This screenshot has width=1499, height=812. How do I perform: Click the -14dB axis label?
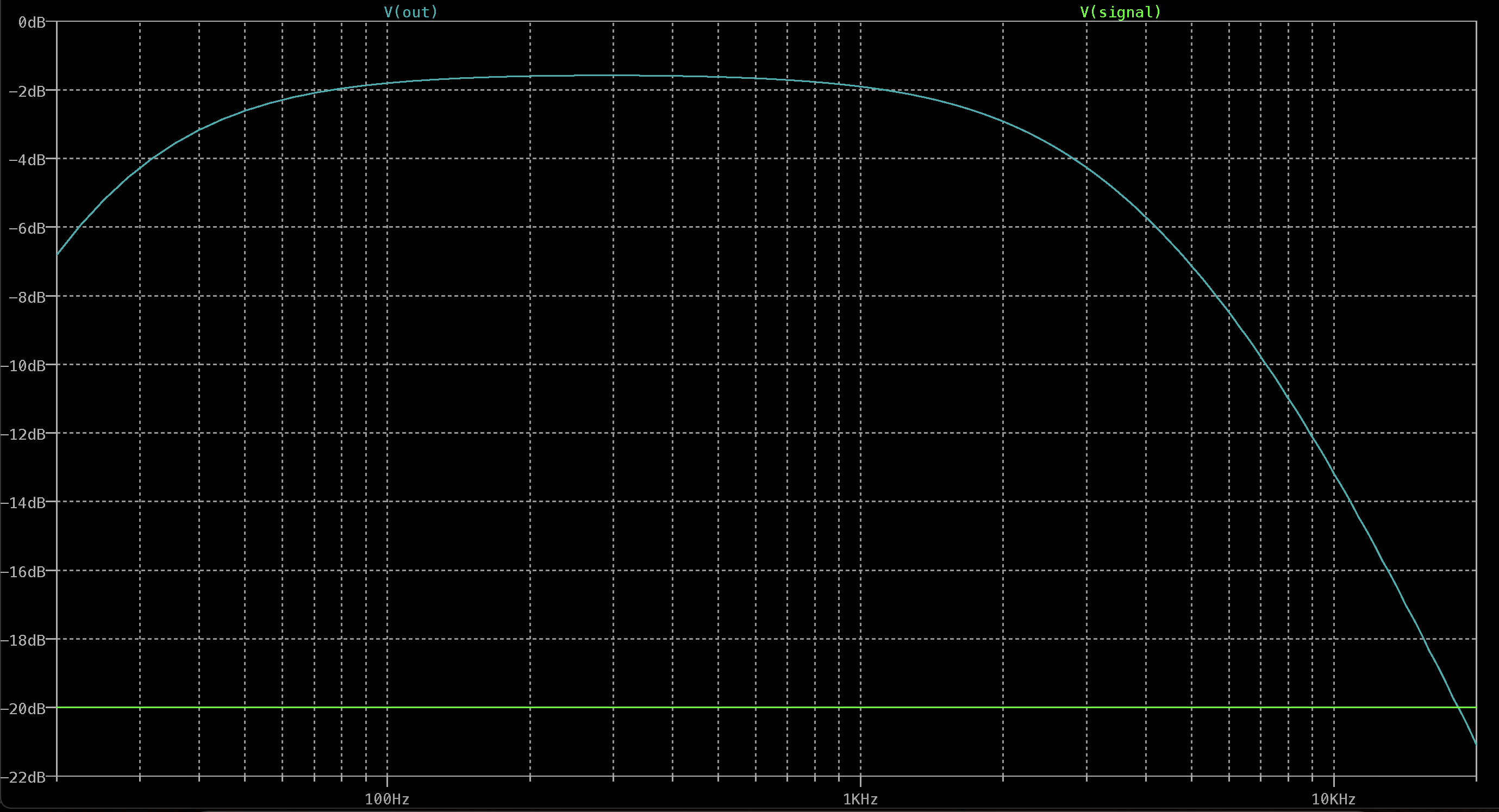coord(23,503)
